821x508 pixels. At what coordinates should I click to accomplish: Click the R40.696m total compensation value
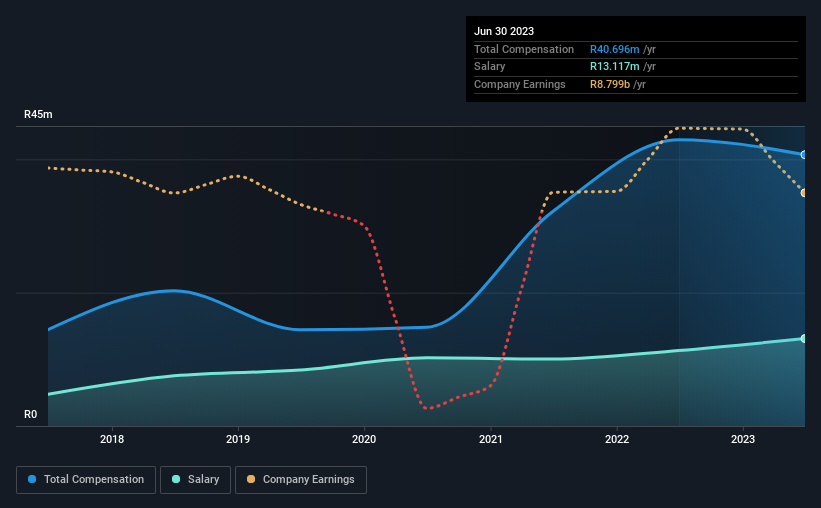click(615, 49)
